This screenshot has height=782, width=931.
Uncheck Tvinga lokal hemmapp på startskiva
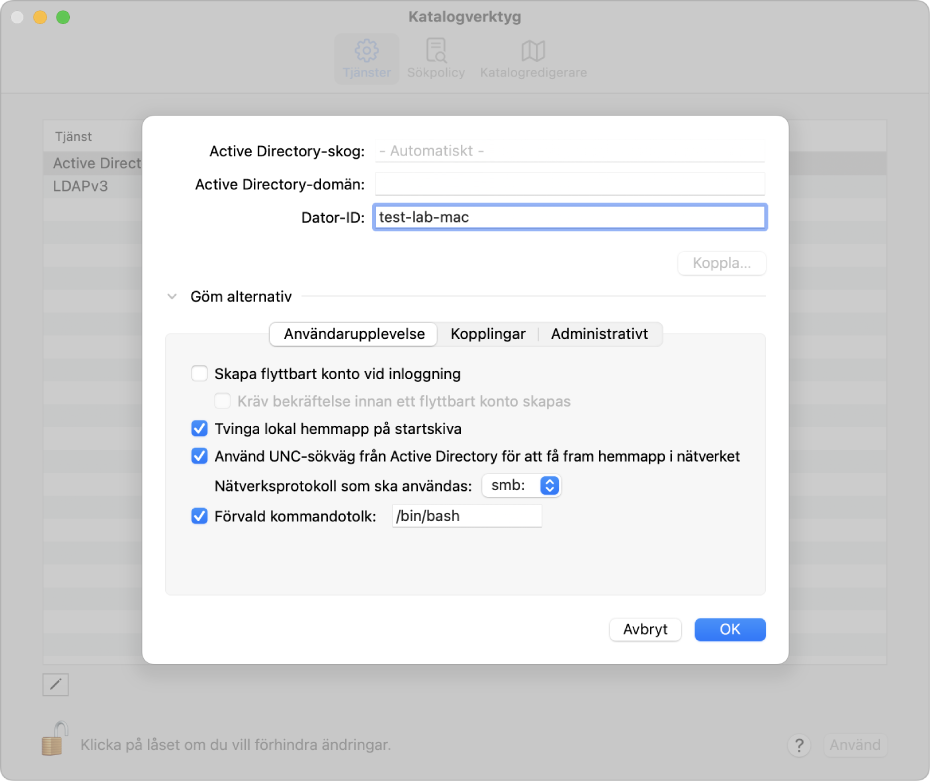pos(200,428)
